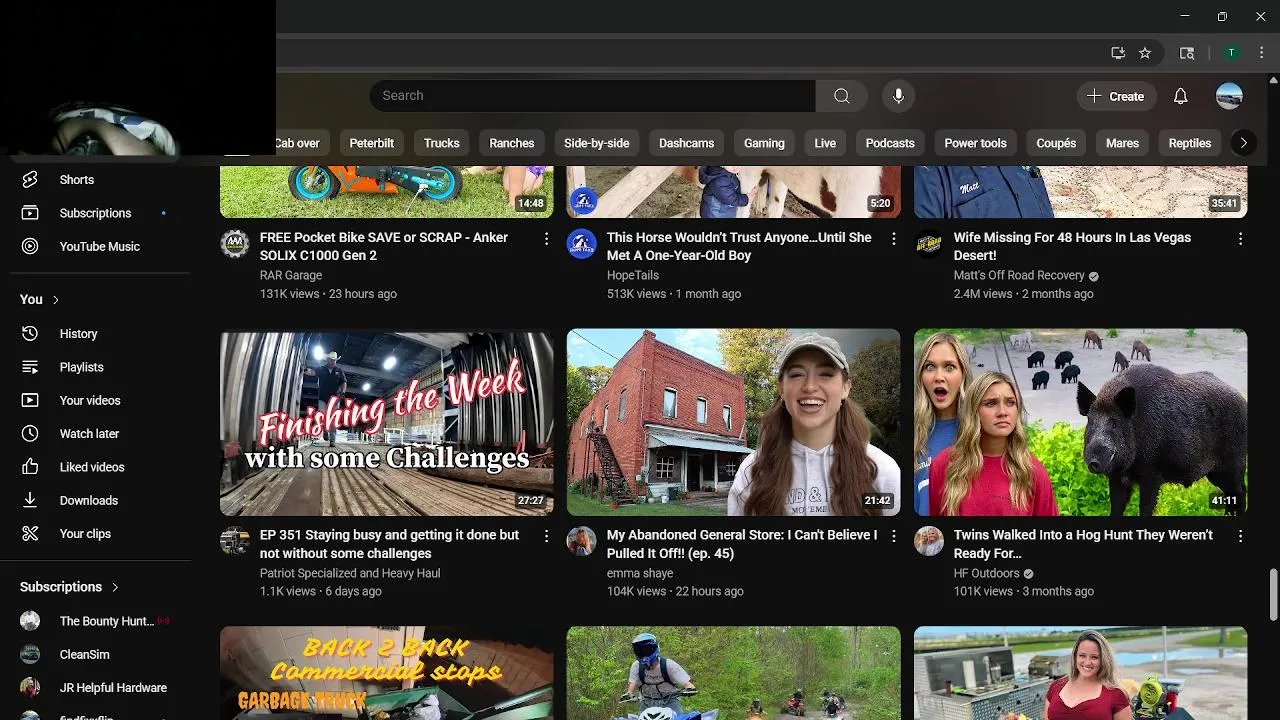This screenshot has height=720, width=1280.
Task: Click the search magnifier button
Action: pyautogui.click(x=841, y=96)
